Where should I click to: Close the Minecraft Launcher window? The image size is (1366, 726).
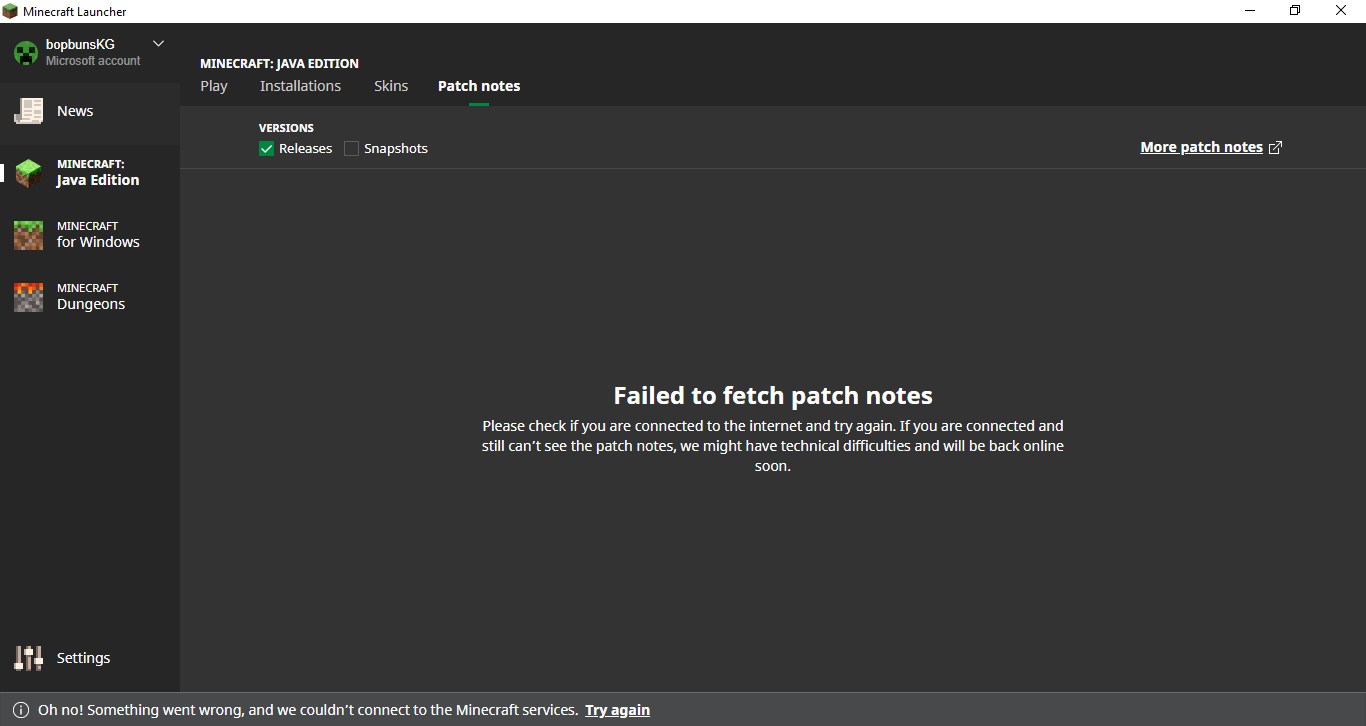(1342, 11)
